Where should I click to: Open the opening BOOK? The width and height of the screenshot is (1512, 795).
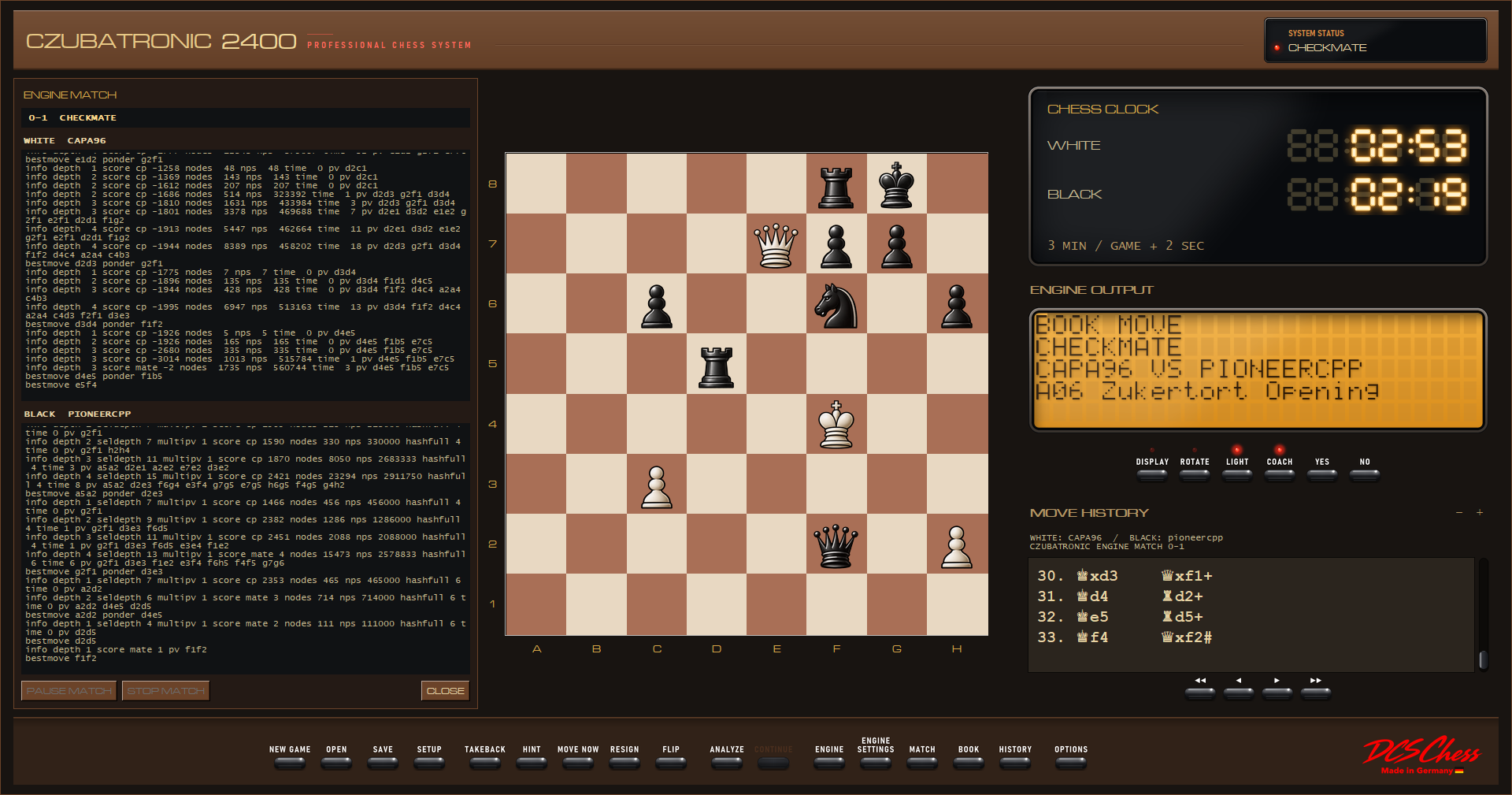(969, 763)
